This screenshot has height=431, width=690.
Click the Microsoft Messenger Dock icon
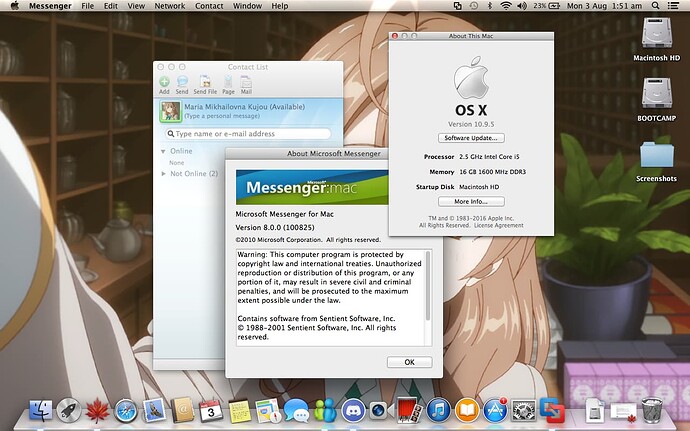pyautogui.click(x=325, y=410)
